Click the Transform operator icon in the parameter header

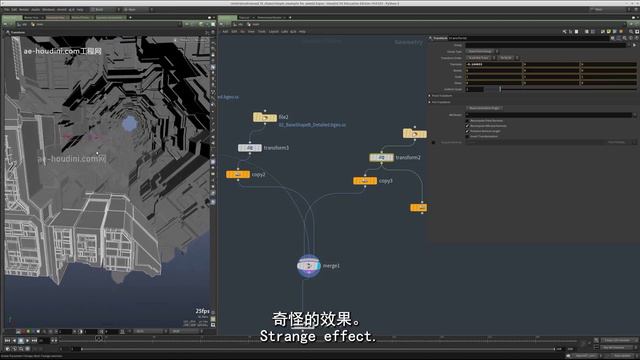(x=431, y=38)
